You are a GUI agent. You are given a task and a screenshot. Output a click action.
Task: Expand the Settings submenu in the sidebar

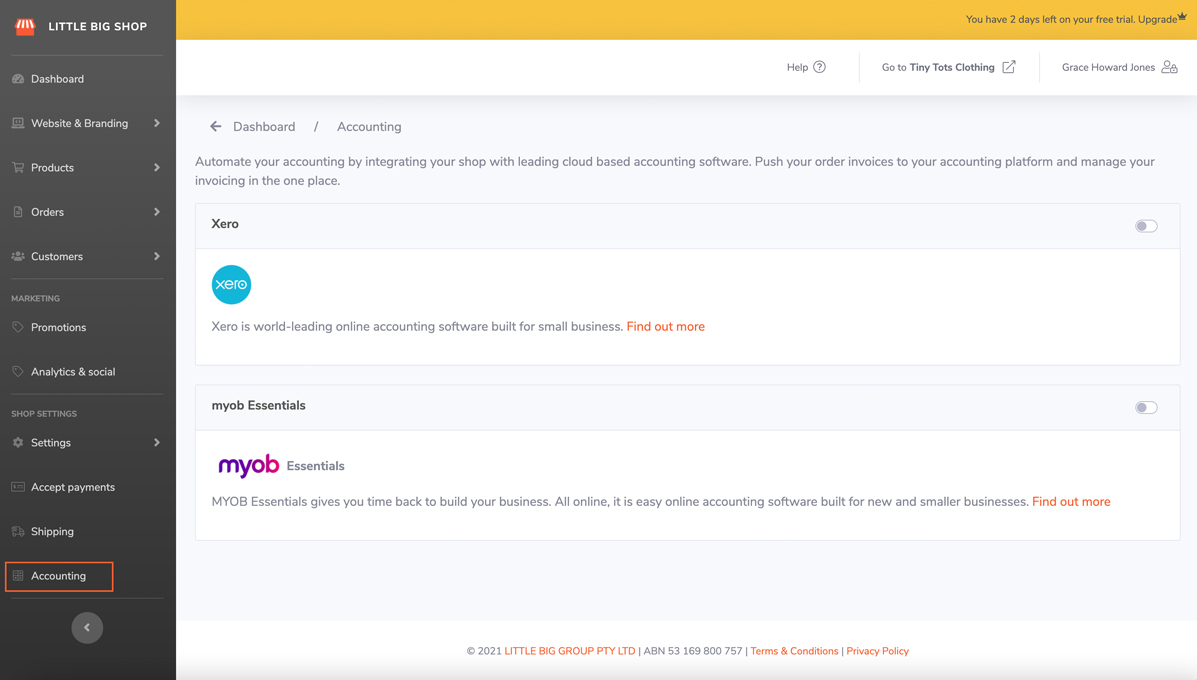click(x=157, y=443)
